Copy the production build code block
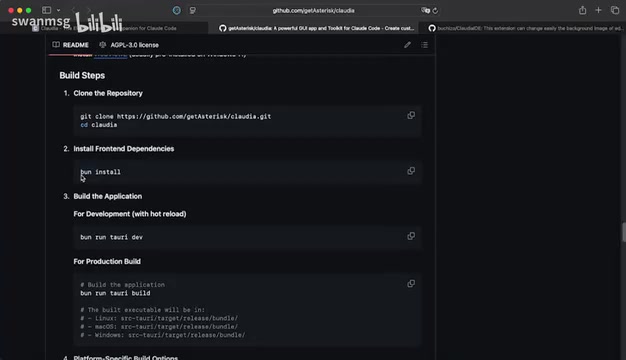 click(411, 283)
